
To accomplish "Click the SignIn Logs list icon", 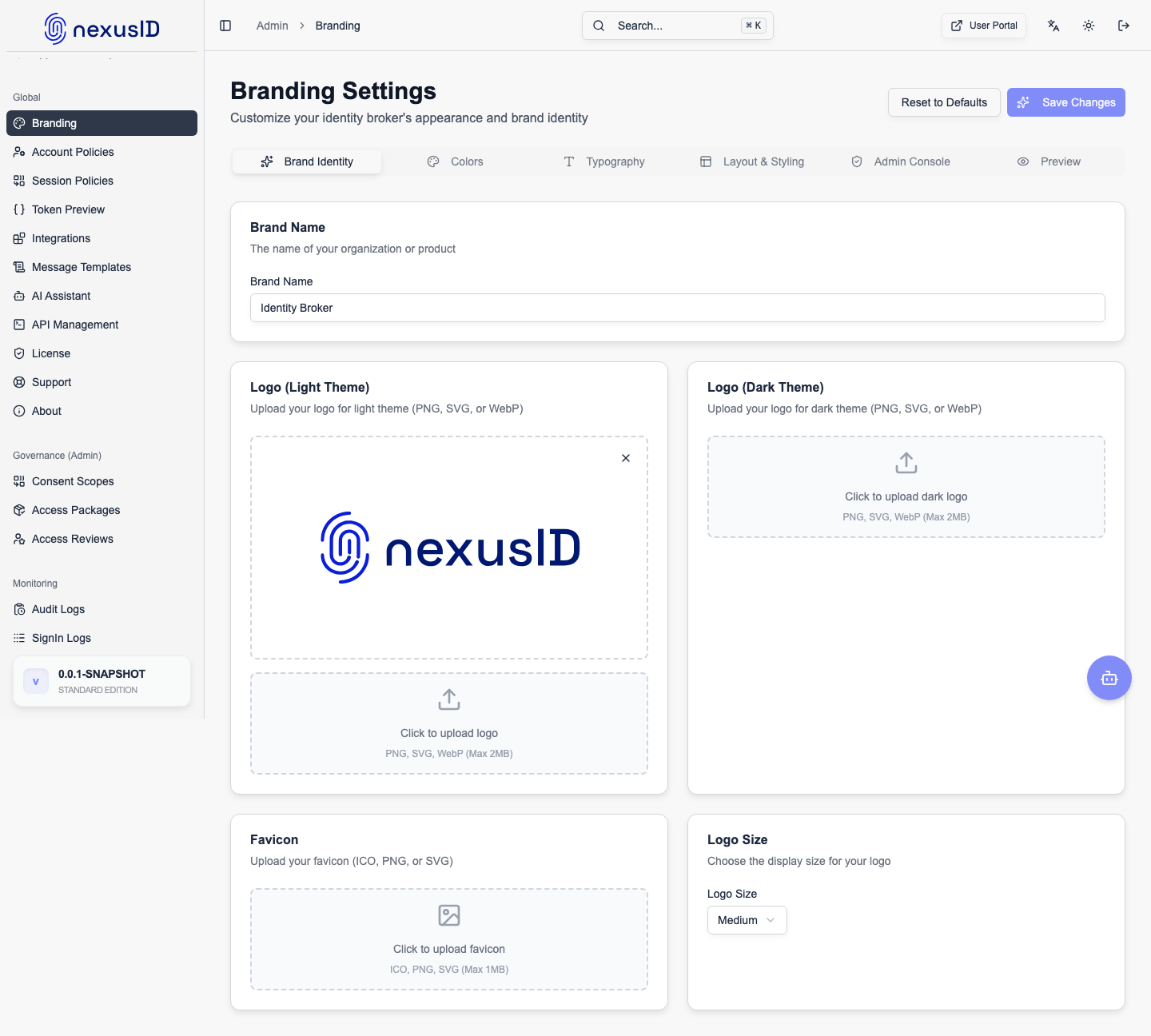I will [x=19, y=638].
